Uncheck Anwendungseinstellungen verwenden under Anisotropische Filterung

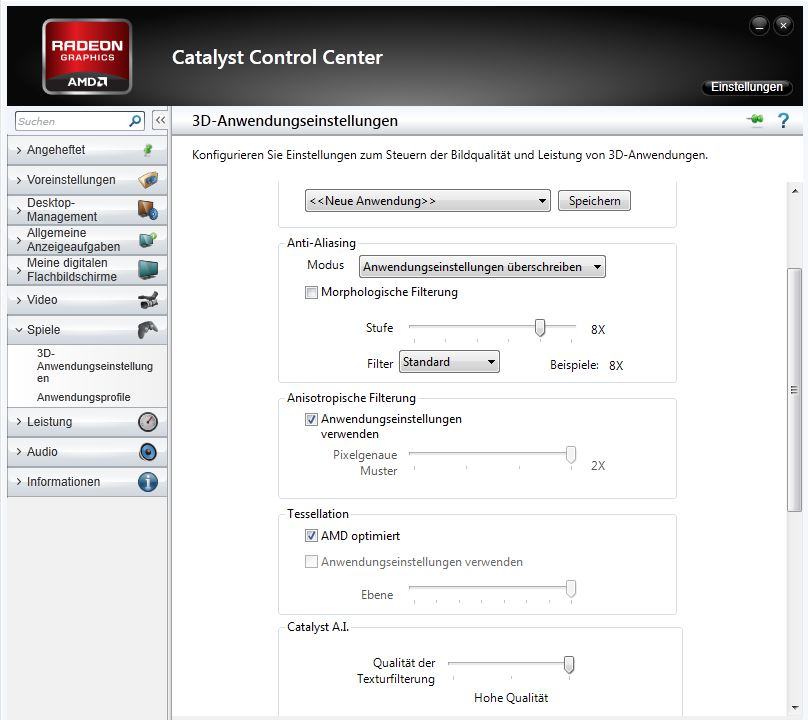tap(311, 420)
